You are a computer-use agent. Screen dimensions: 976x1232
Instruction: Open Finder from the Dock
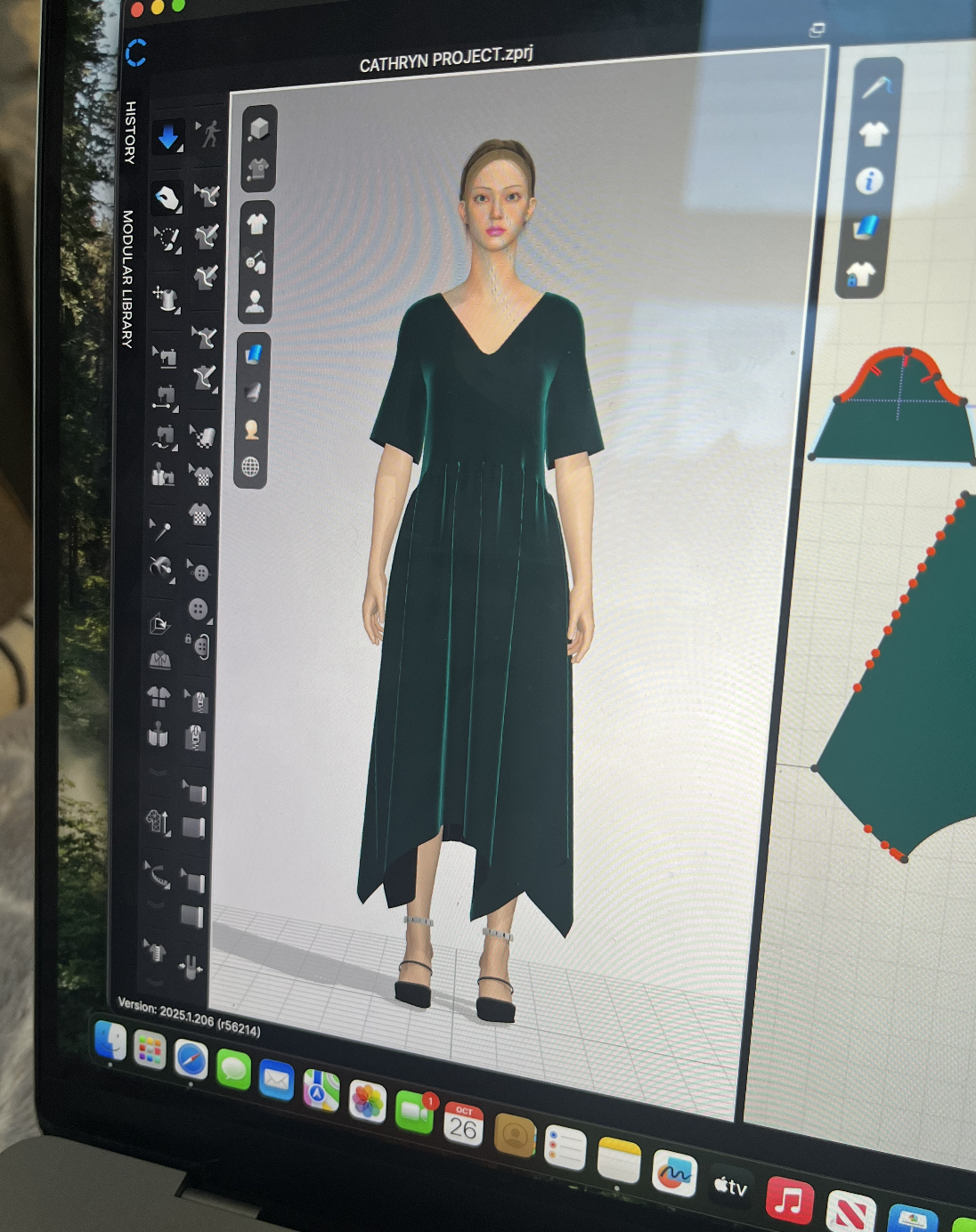tap(110, 1041)
